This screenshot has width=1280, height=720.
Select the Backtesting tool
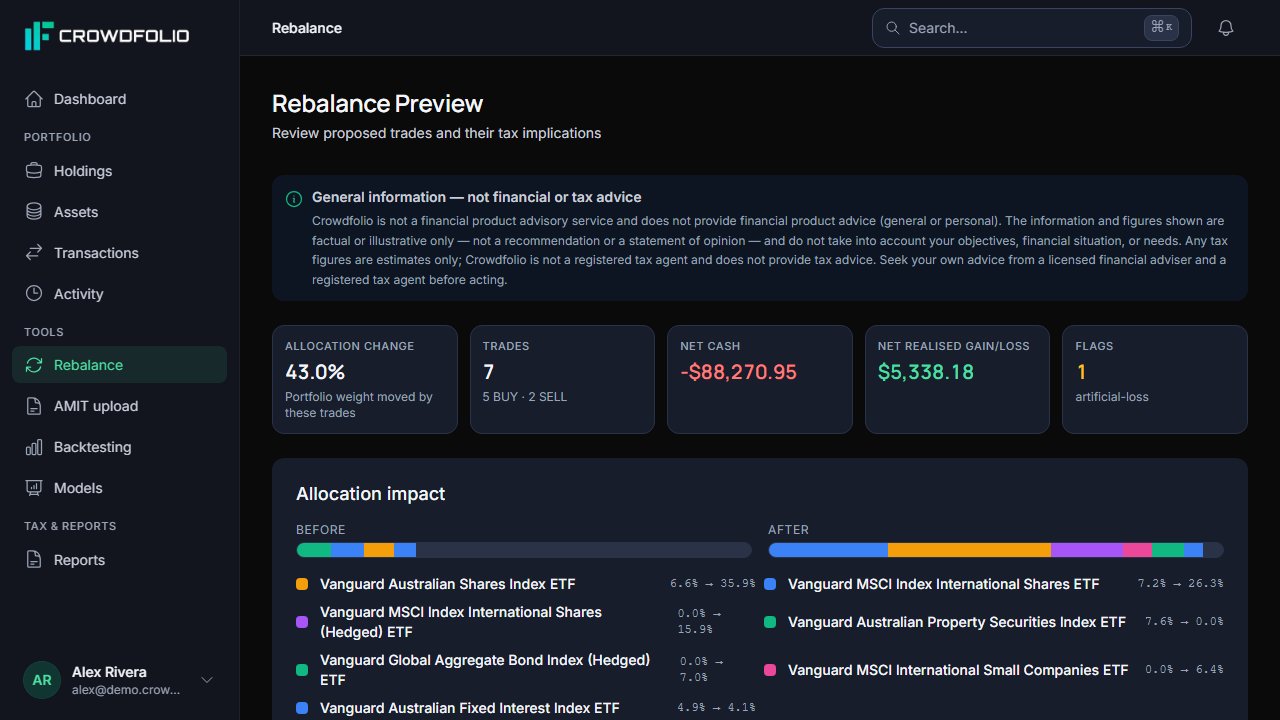[119, 447]
